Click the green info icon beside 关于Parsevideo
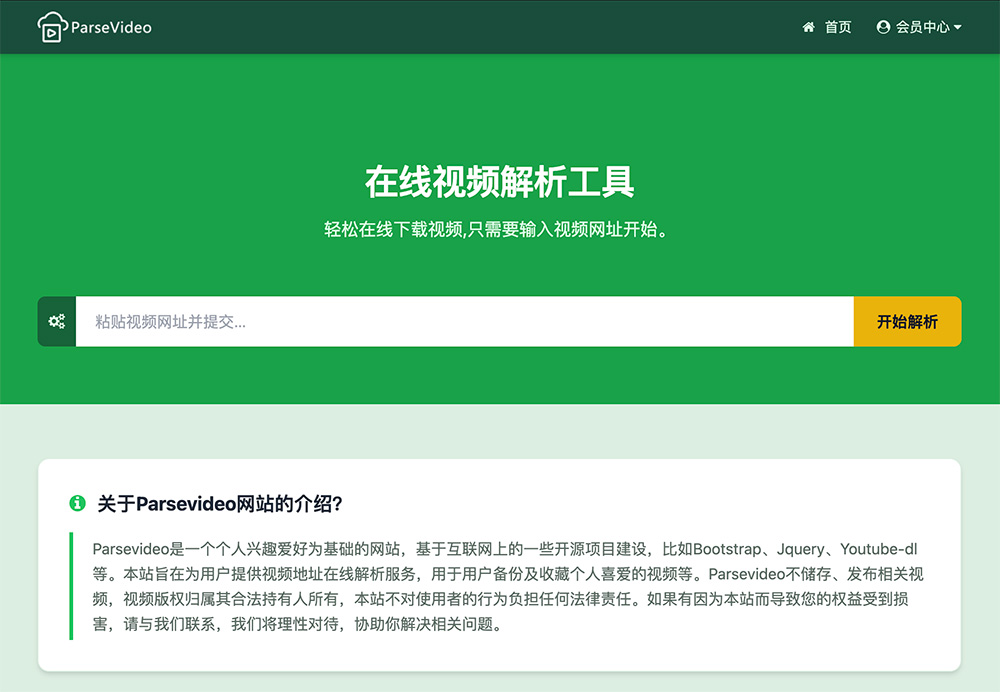Image resolution: width=1000 pixels, height=692 pixels. 77,503
